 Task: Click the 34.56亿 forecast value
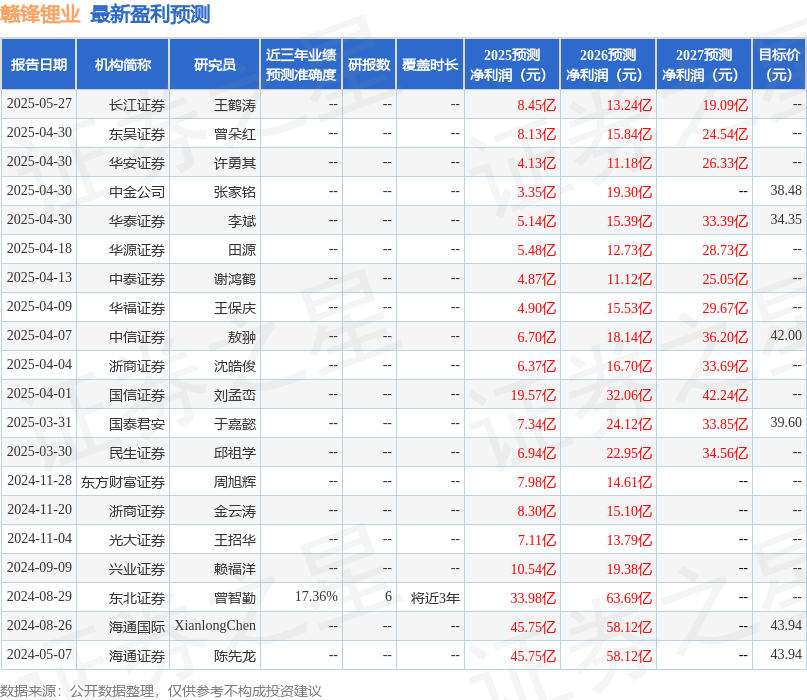(725, 453)
